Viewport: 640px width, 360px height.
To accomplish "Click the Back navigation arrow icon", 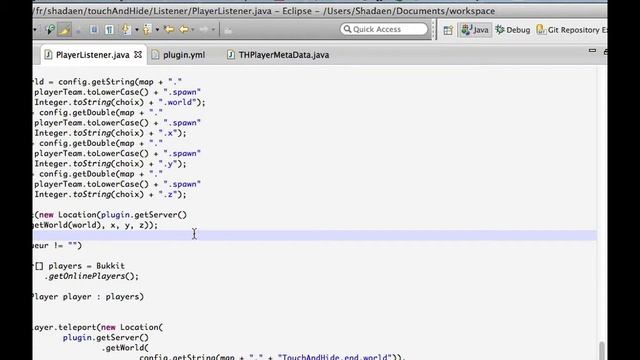I will (x=184, y=29).
